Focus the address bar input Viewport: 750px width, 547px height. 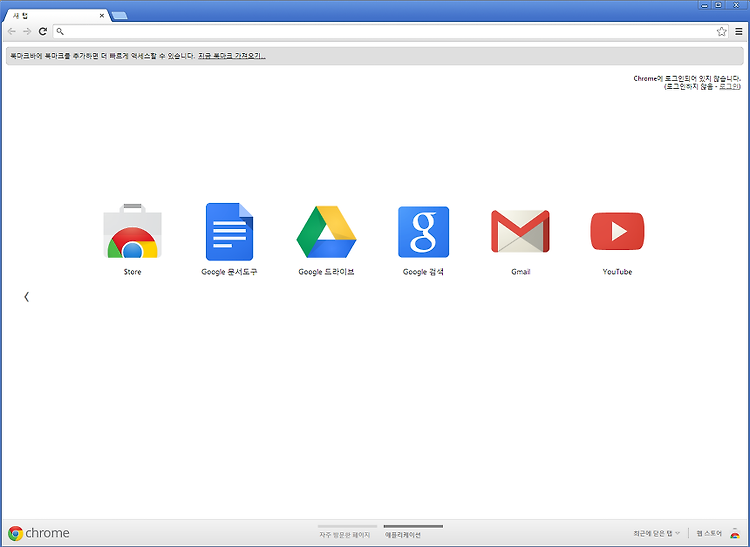point(390,32)
